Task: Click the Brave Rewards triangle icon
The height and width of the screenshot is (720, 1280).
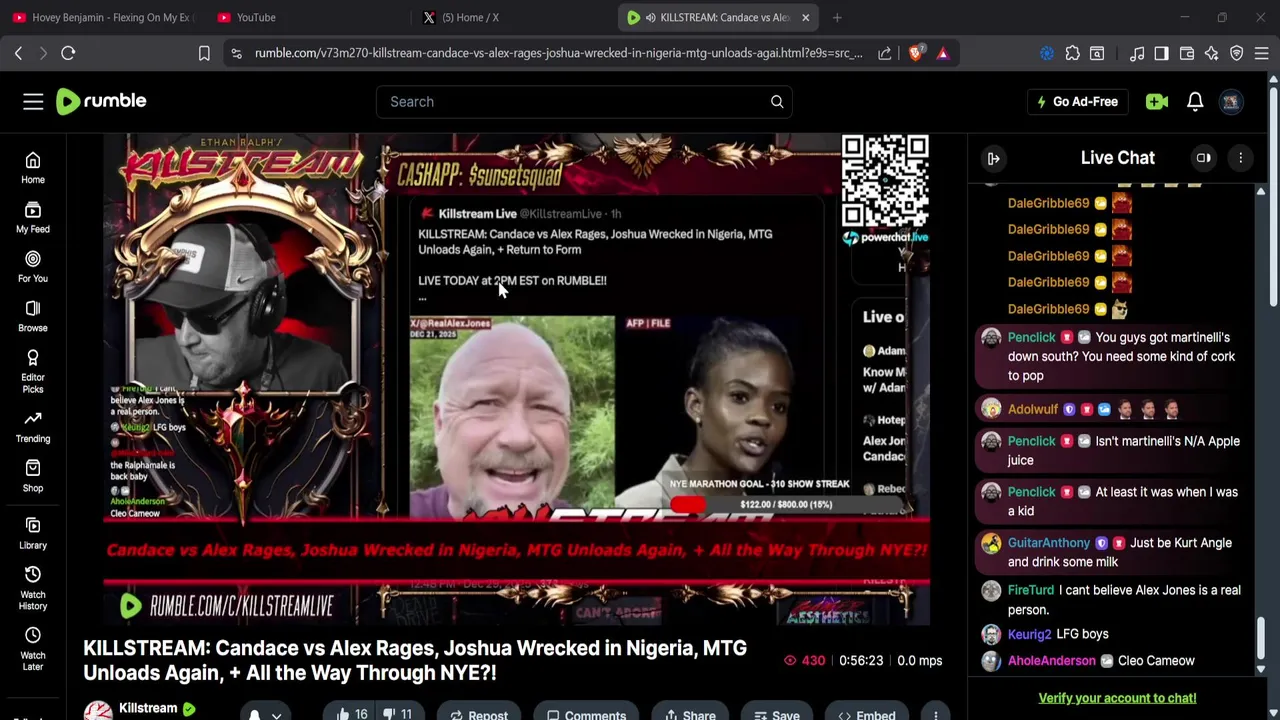Action: click(942, 53)
